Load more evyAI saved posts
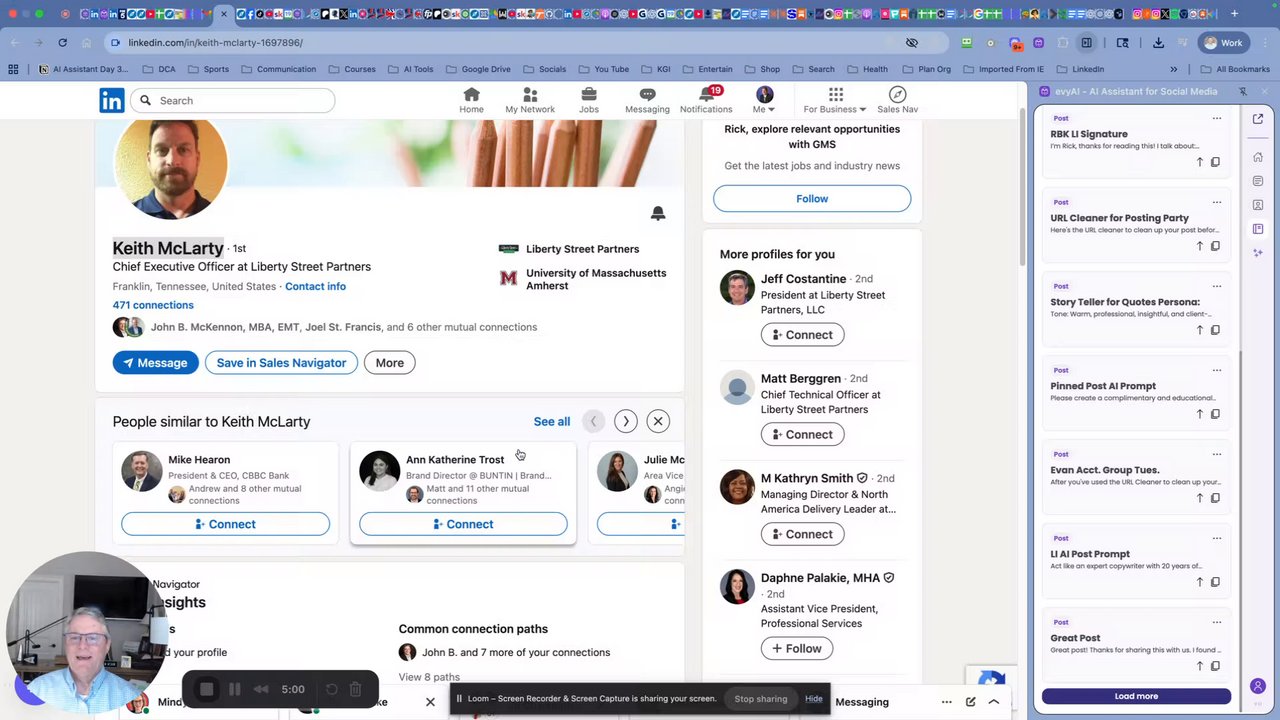 click(x=1136, y=696)
